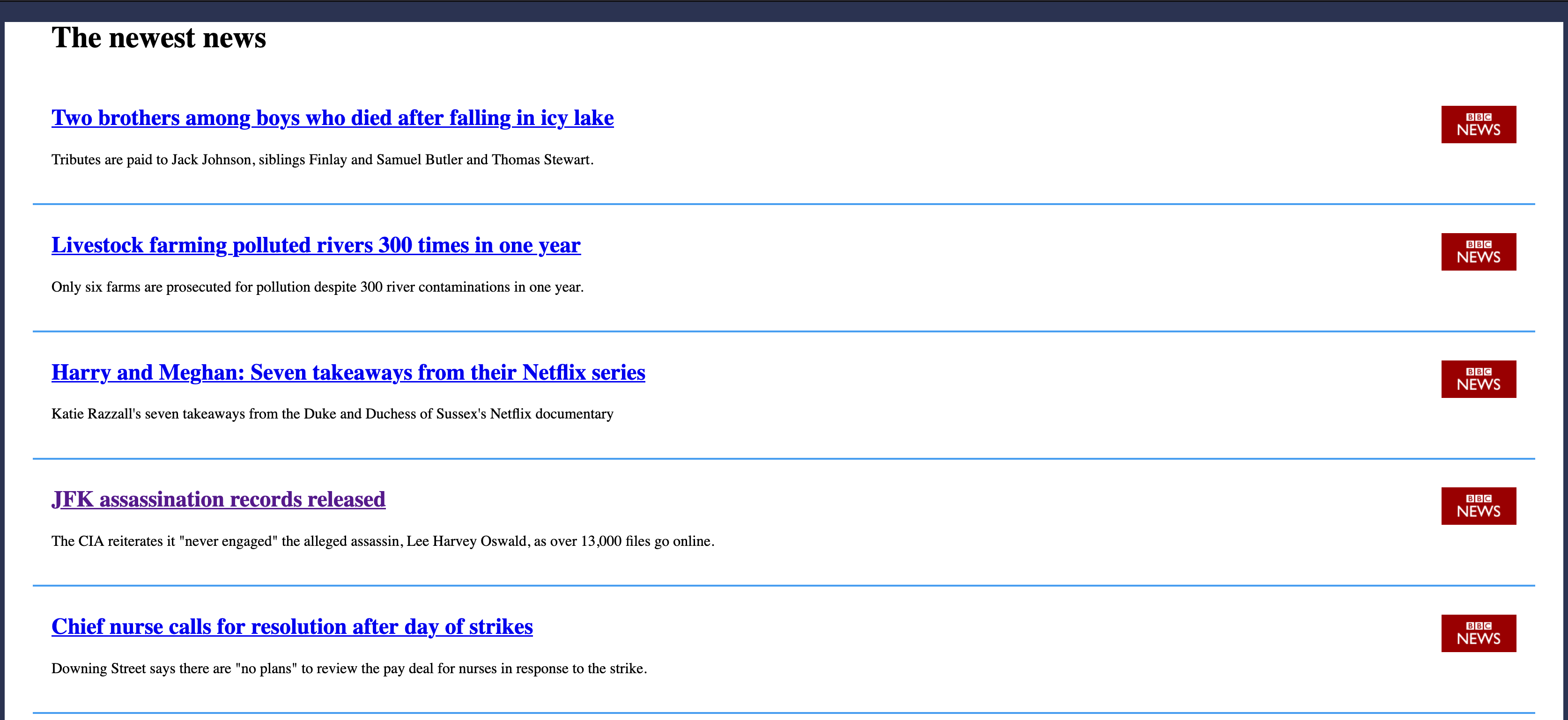This screenshot has height=720, width=1568.
Task: Follow the Harry and Meghan Netflix series link
Action: point(348,372)
